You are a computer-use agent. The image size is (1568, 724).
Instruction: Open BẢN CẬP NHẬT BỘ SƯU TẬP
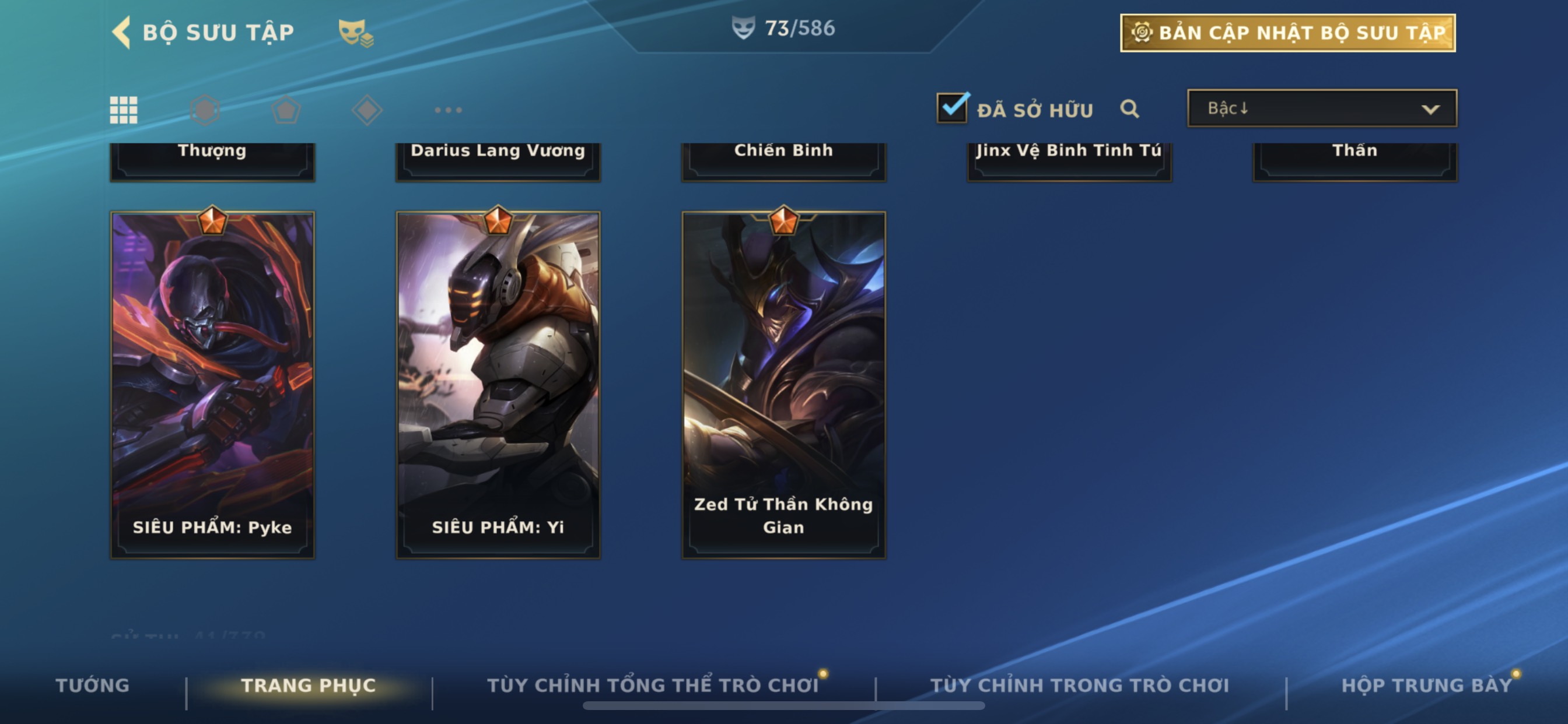[1288, 33]
